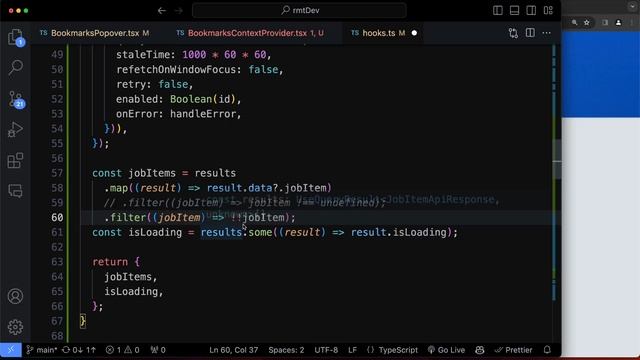The width and height of the screenshot is (640, 360).
Task: Change file encoding via UTF-8
Action: pos(326,350)
